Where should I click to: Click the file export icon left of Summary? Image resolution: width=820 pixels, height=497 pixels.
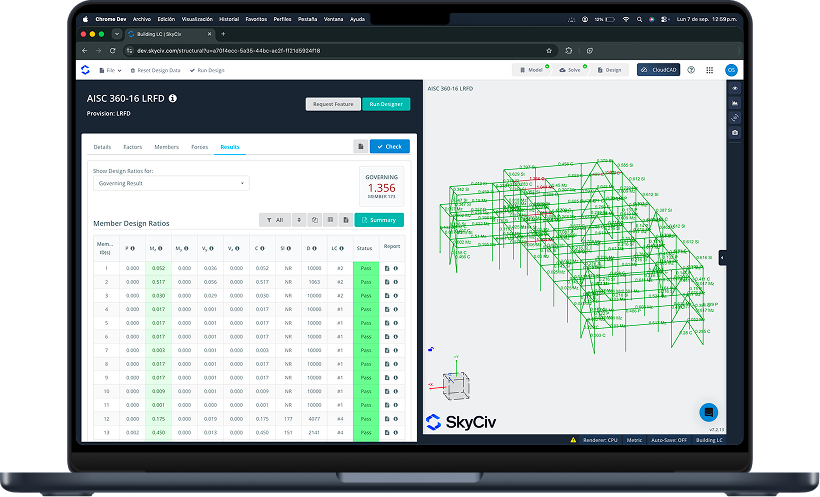point(346,220)
